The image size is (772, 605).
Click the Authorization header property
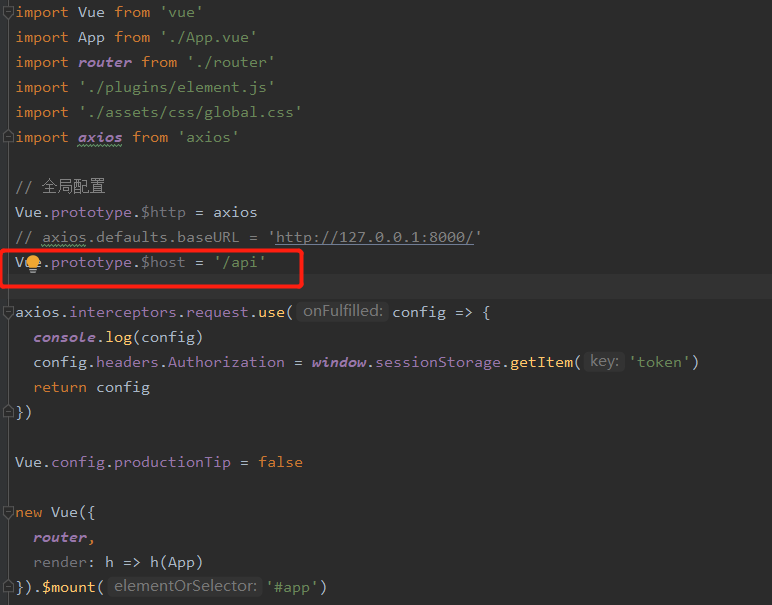(x=226, y=362)
